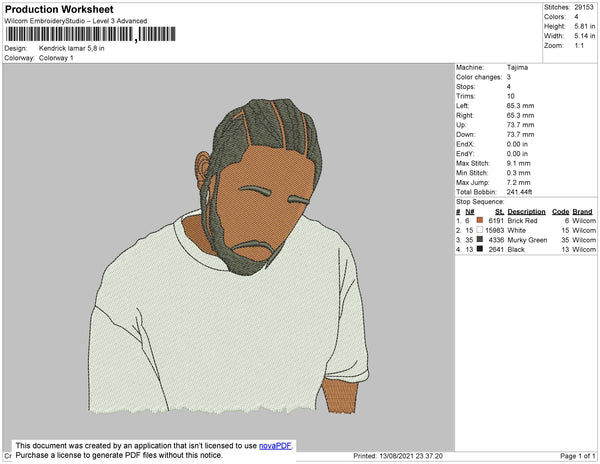Click the 'Murky Green' description text
The width and height of the screenshot is (600, 464).
527,240
